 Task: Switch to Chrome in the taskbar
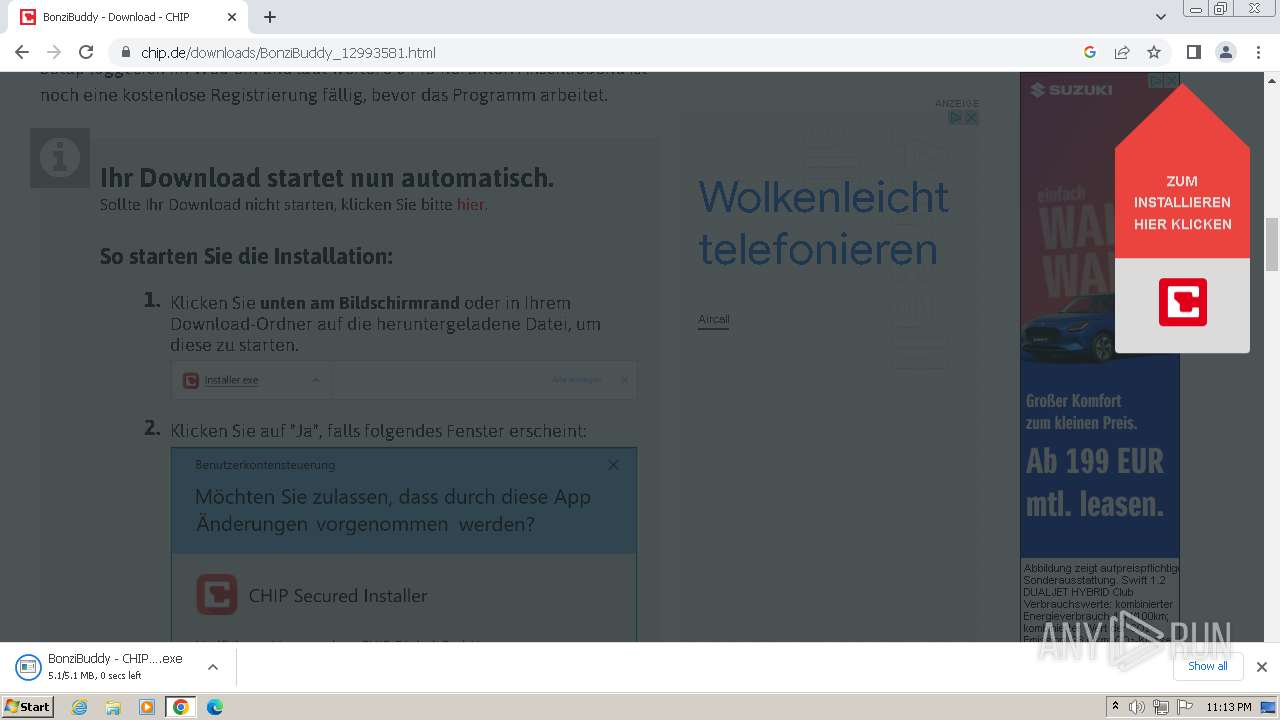pyautogui.click(x=180, y=707)
